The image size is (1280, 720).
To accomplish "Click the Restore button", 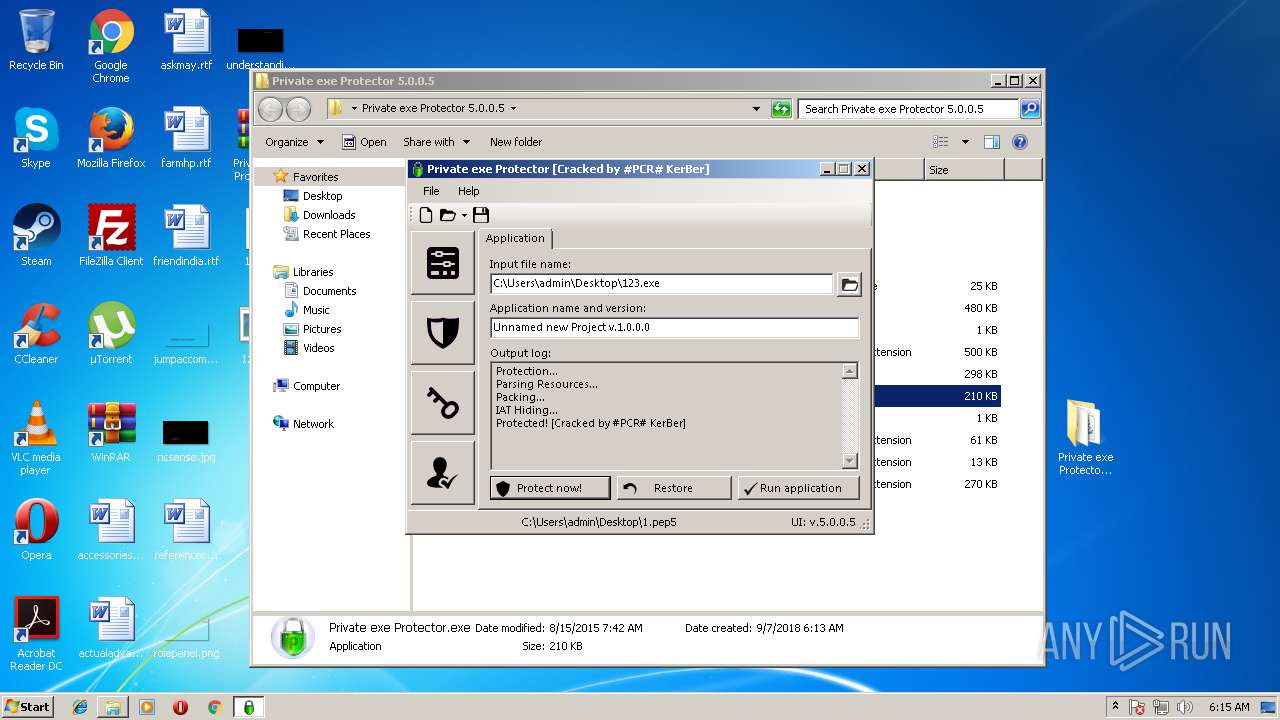I will point(673,488).
